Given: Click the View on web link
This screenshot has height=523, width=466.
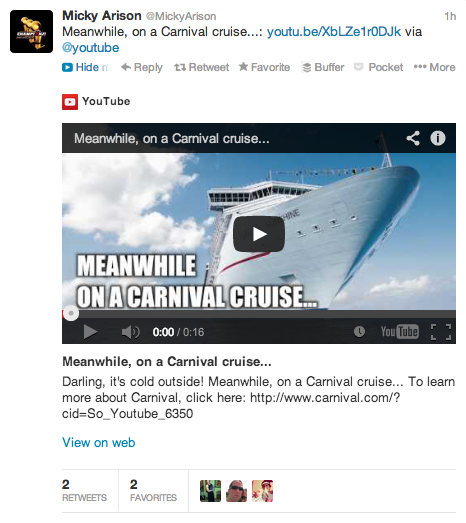Looking at the screenshot, I should pyautogui.click(x=99, y=443).
